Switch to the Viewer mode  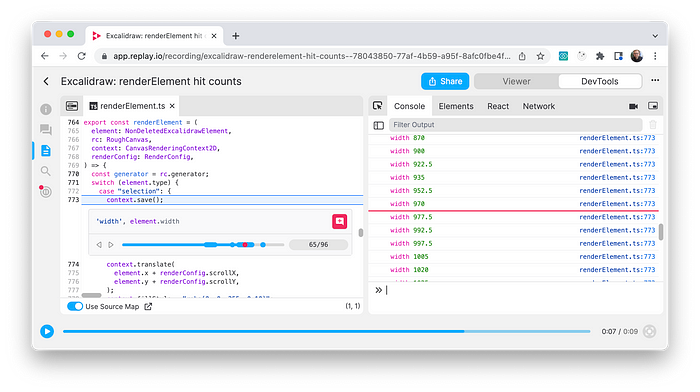pos(516,81)
